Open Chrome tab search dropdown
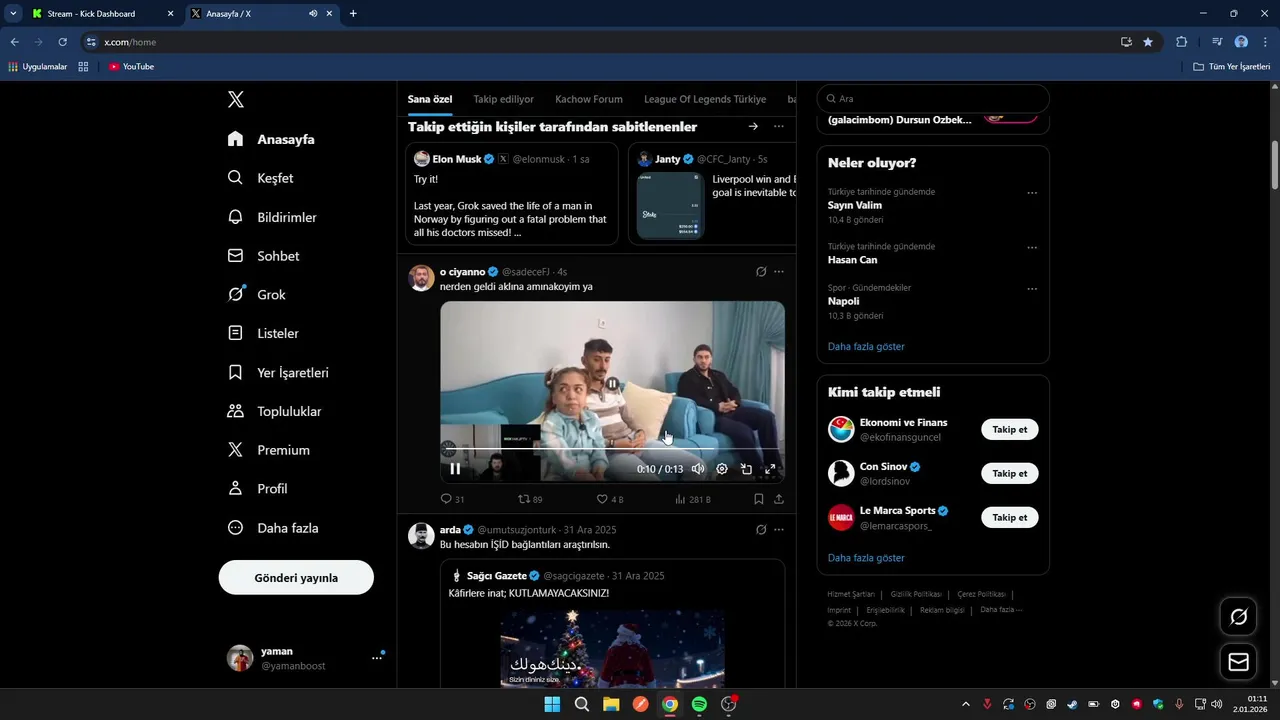Screen dimensions: 1280x720 13,14
